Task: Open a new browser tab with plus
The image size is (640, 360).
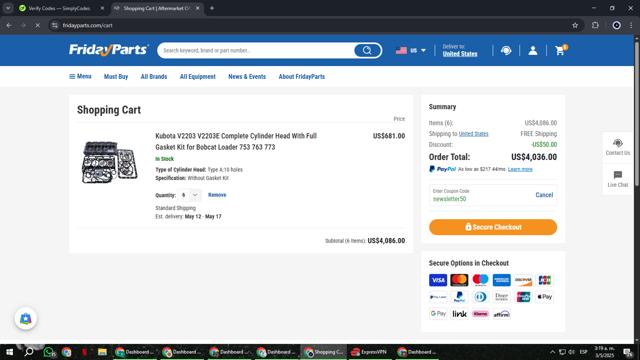Action: click(x=212, y=8)
